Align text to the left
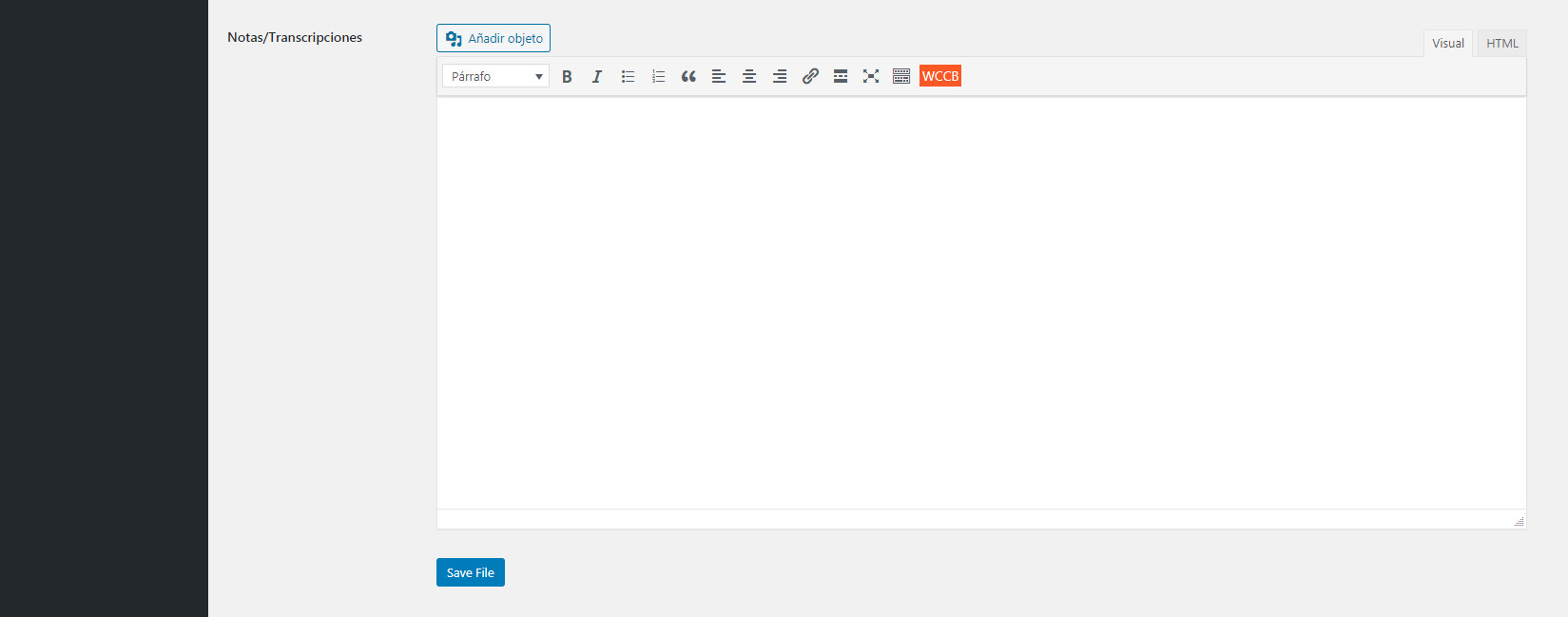The image size is (1568, 617). (x=719, y=76)
